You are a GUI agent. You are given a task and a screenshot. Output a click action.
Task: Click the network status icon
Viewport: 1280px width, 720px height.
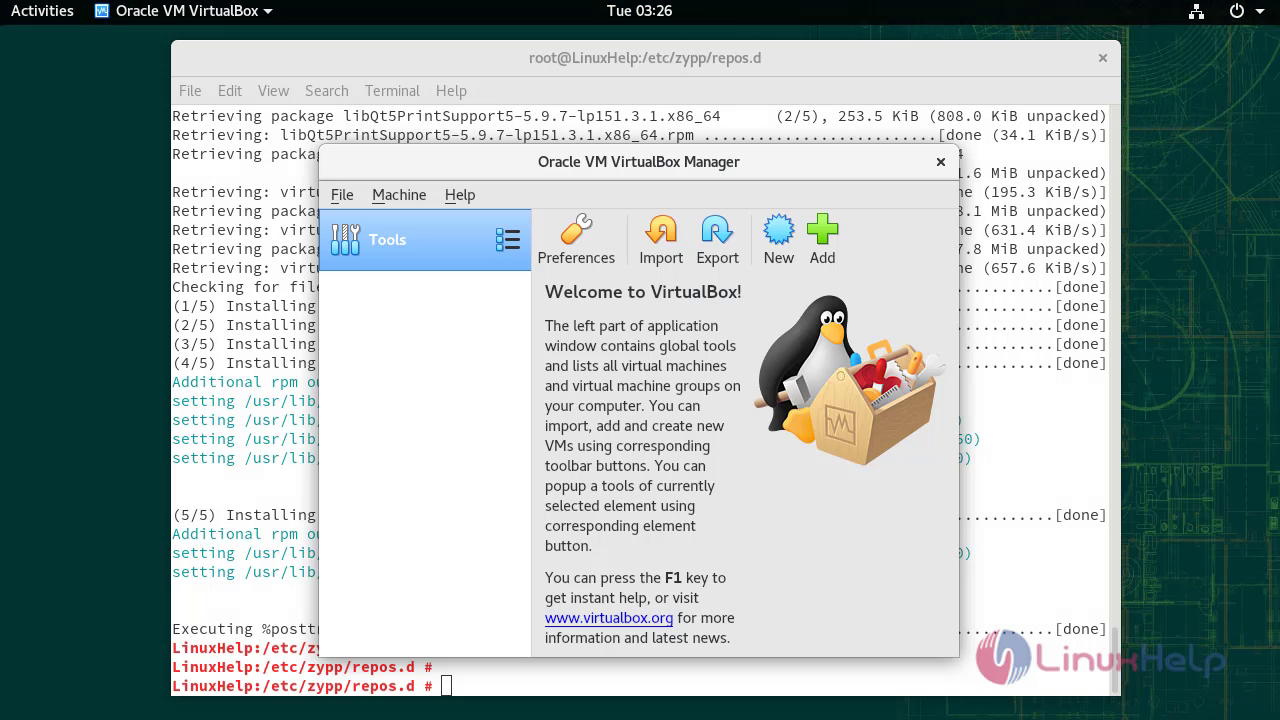1196,11
